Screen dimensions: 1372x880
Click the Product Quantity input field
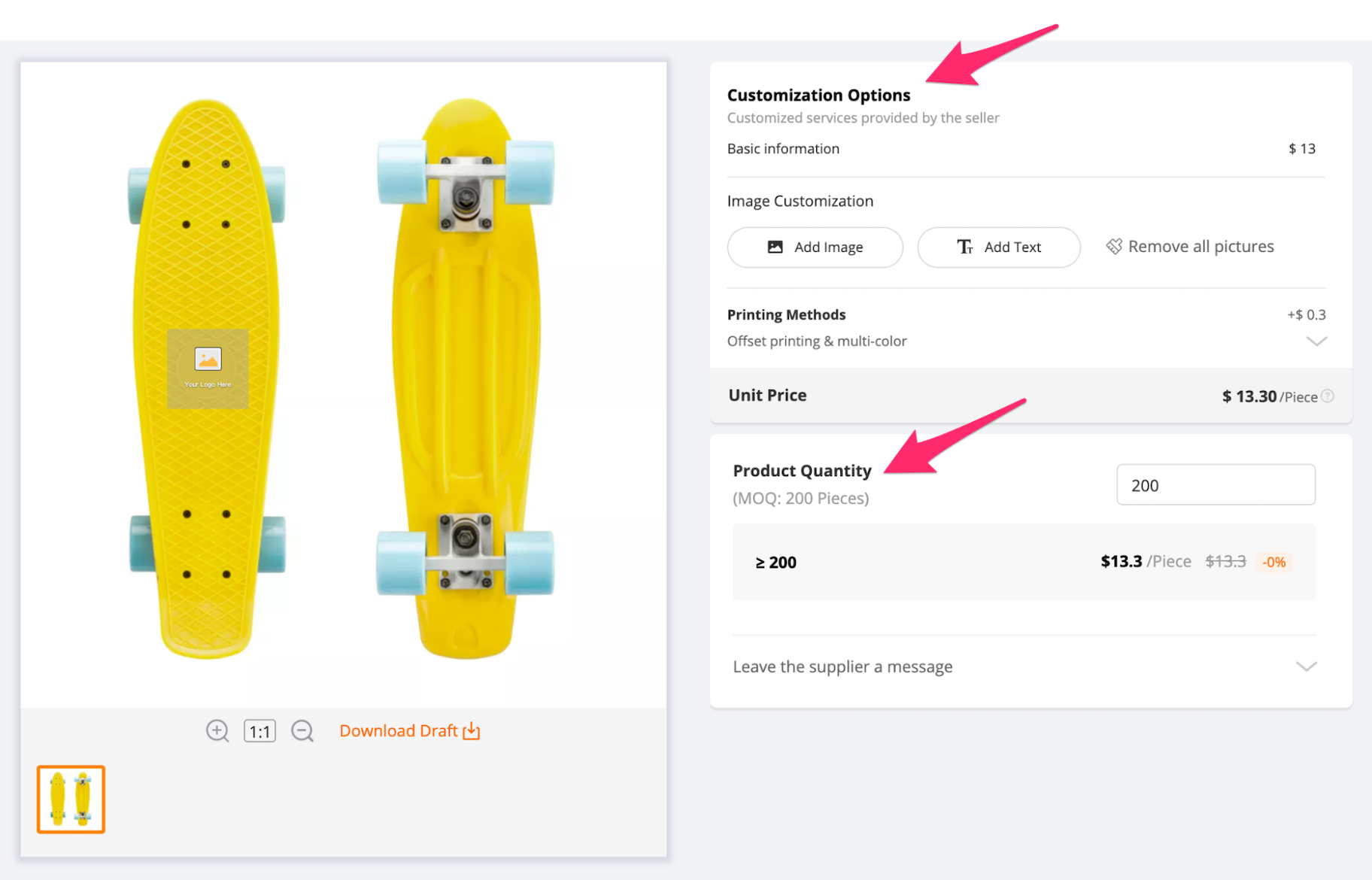(1216, 485)
